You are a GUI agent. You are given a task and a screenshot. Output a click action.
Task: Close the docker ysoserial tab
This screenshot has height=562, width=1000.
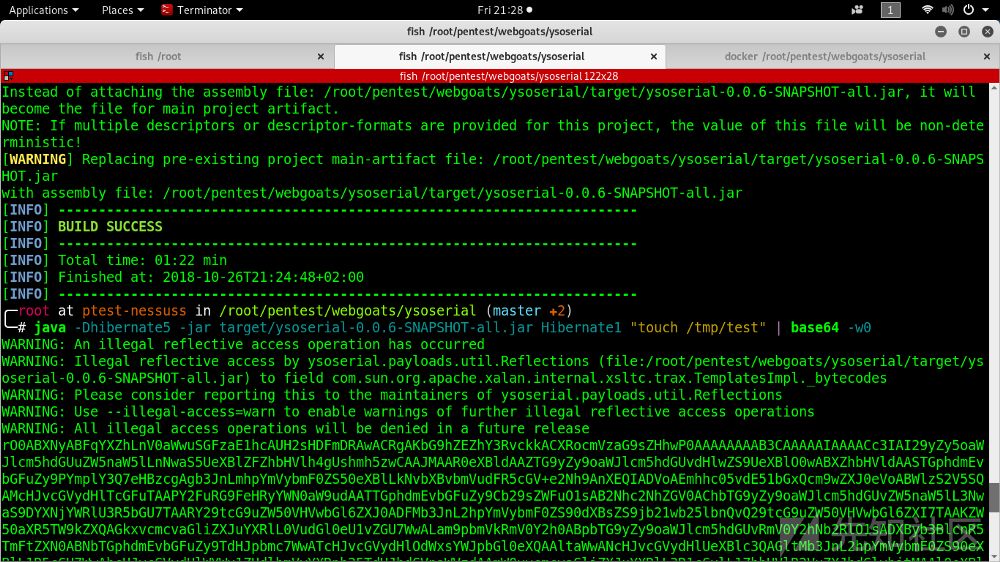click(x=987, y=57)
